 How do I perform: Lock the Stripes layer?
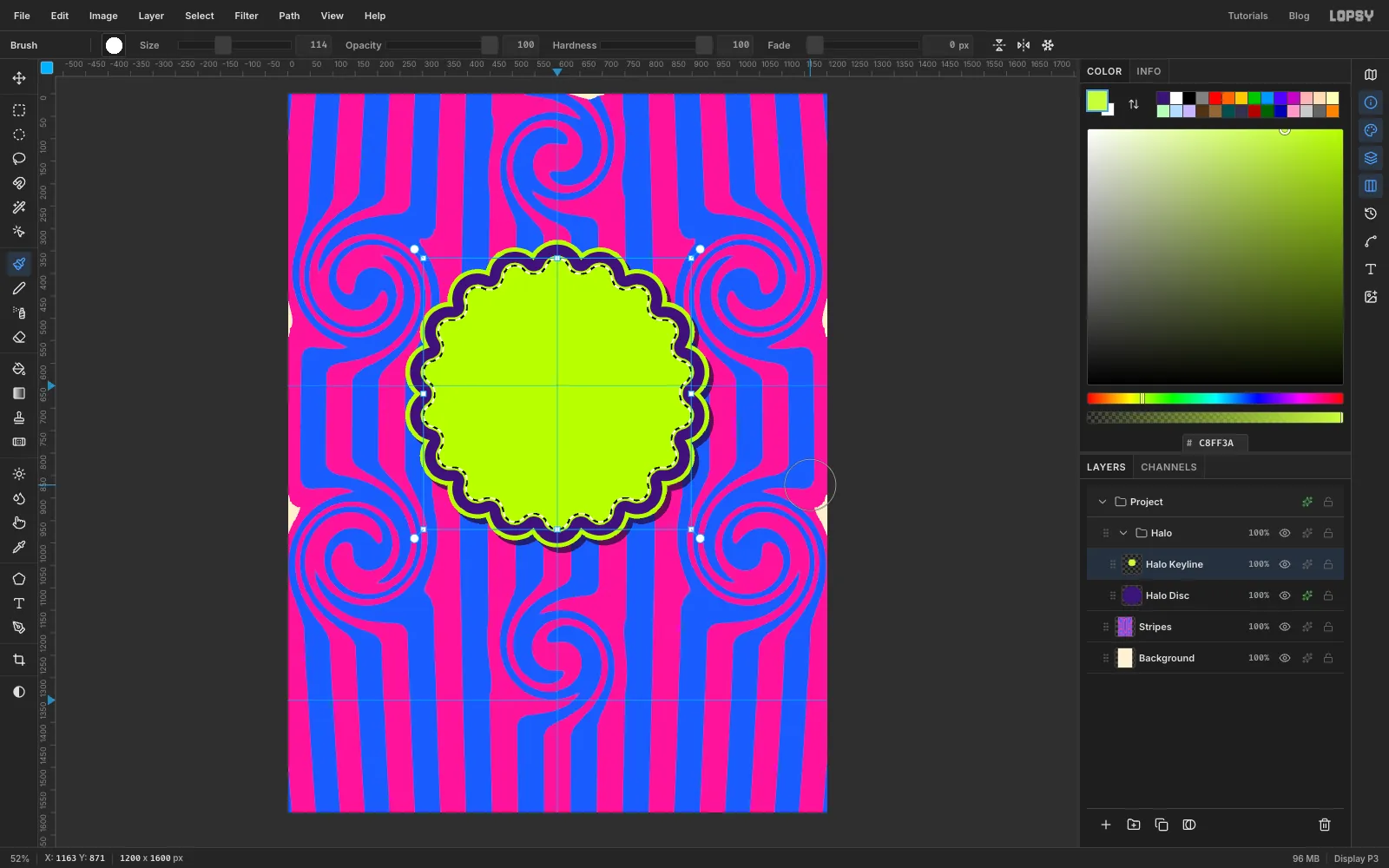pos(1328,627)
